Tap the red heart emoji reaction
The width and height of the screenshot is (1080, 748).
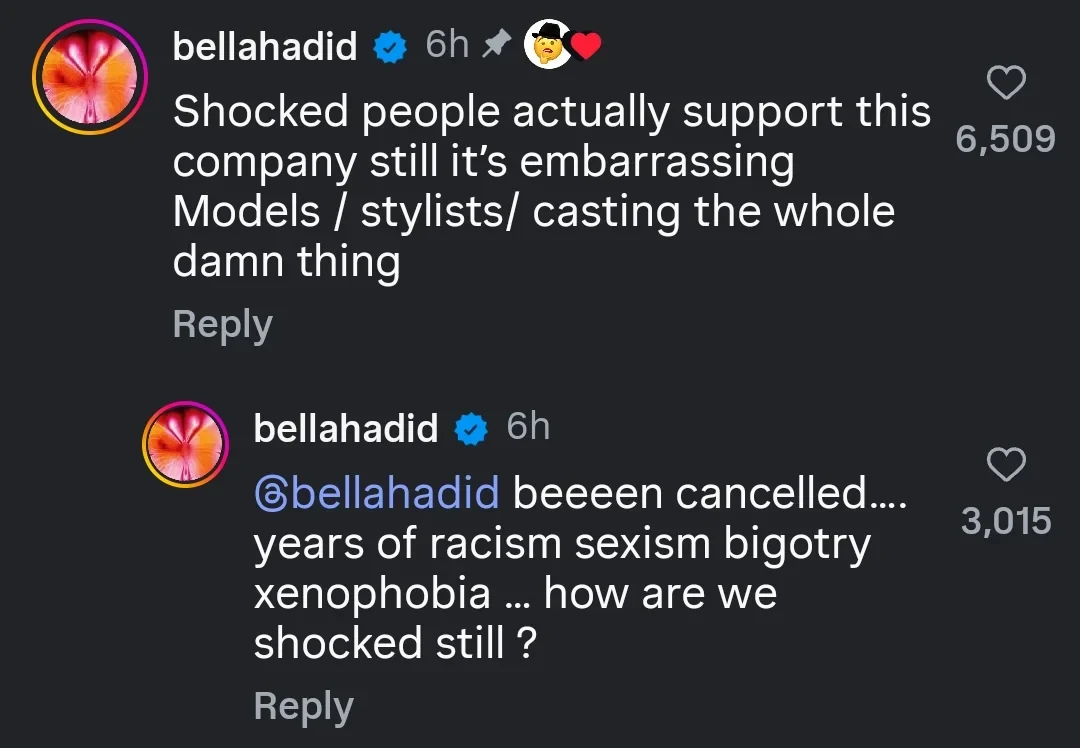click(585, 45)
